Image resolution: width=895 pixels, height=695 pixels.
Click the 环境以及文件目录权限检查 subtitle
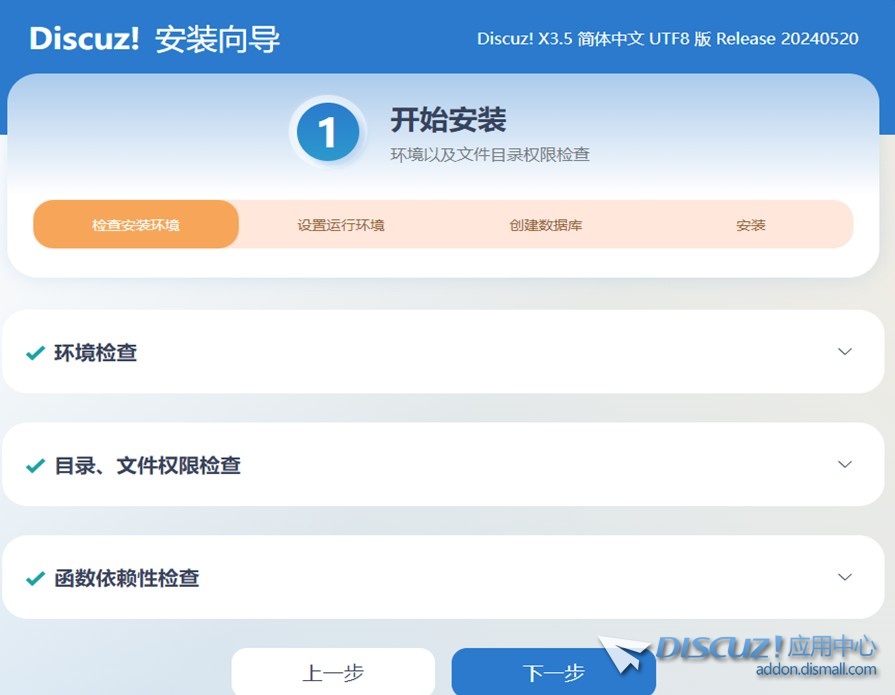(490, 155)
